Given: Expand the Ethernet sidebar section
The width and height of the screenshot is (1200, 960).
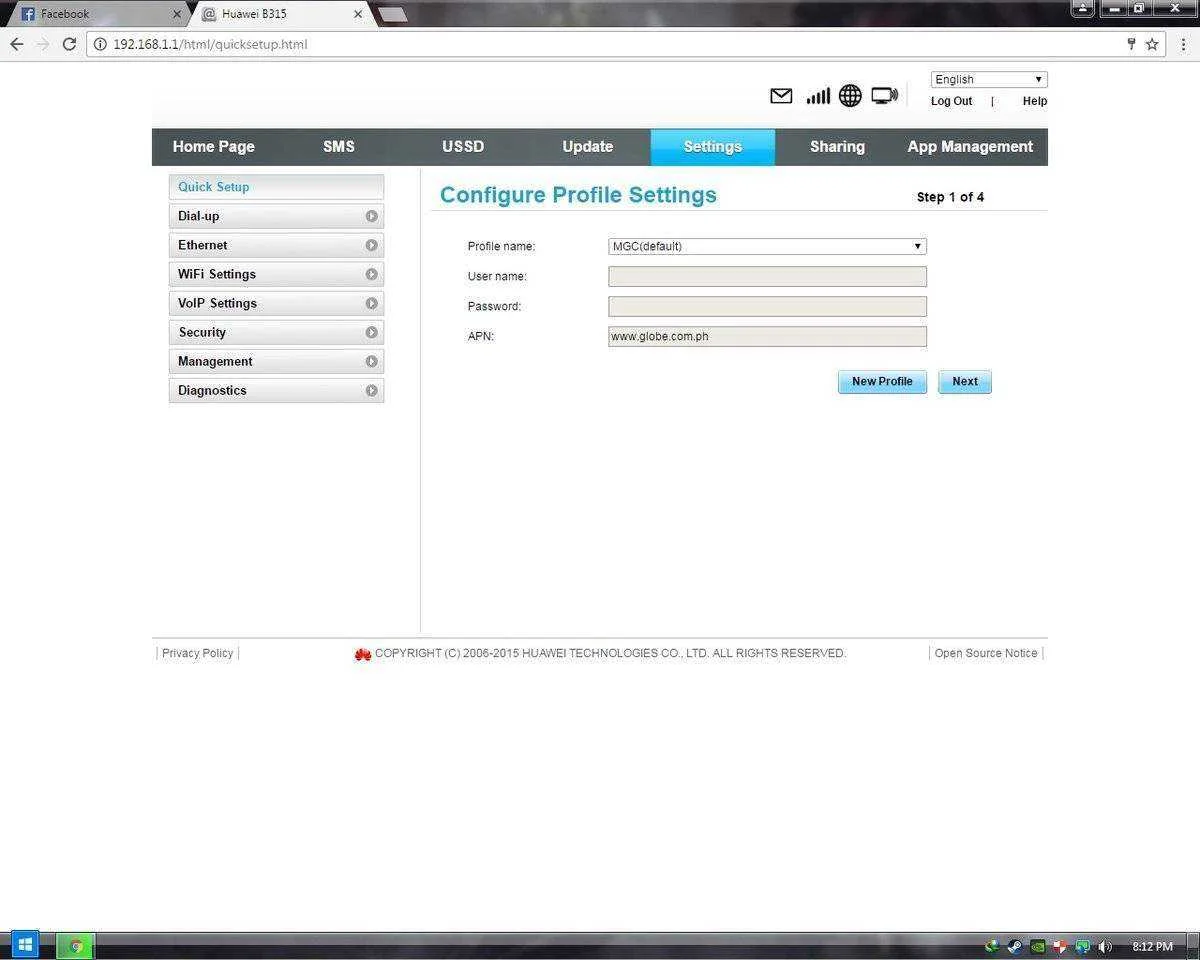Looking at the screenshot, I should [276, 245].
